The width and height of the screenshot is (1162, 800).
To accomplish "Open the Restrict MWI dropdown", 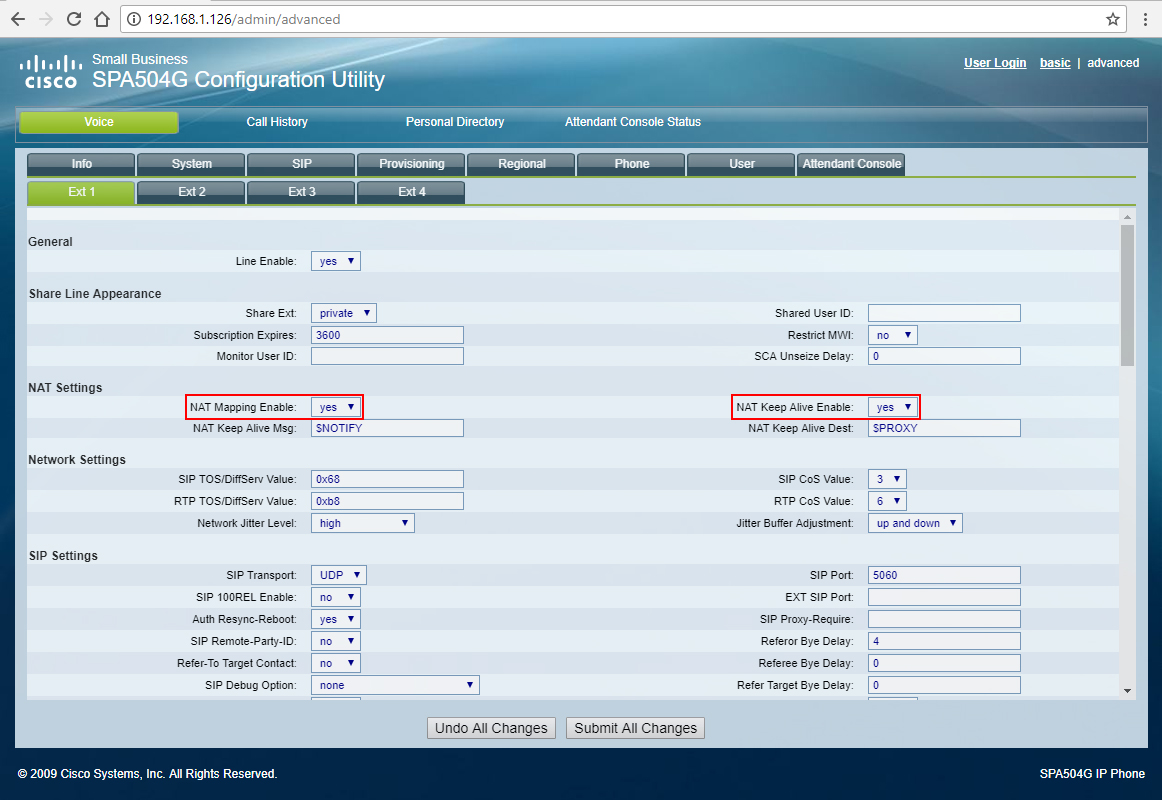I will [893, 336].
